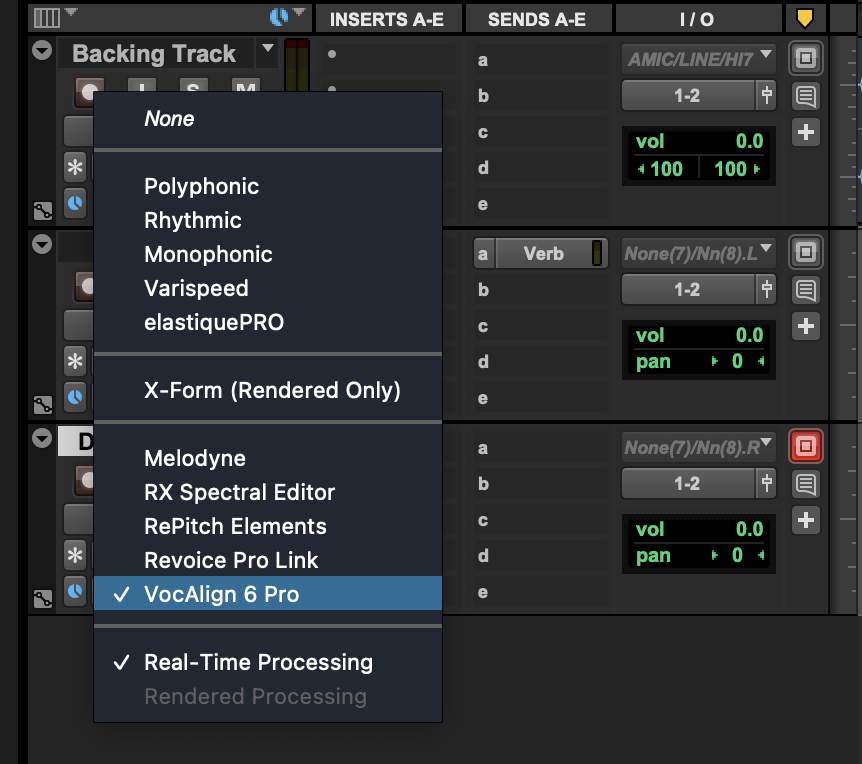This screenshot has height=764, width=862.
Task: Click the second track's object view icon
Action: tap(806, 252)
